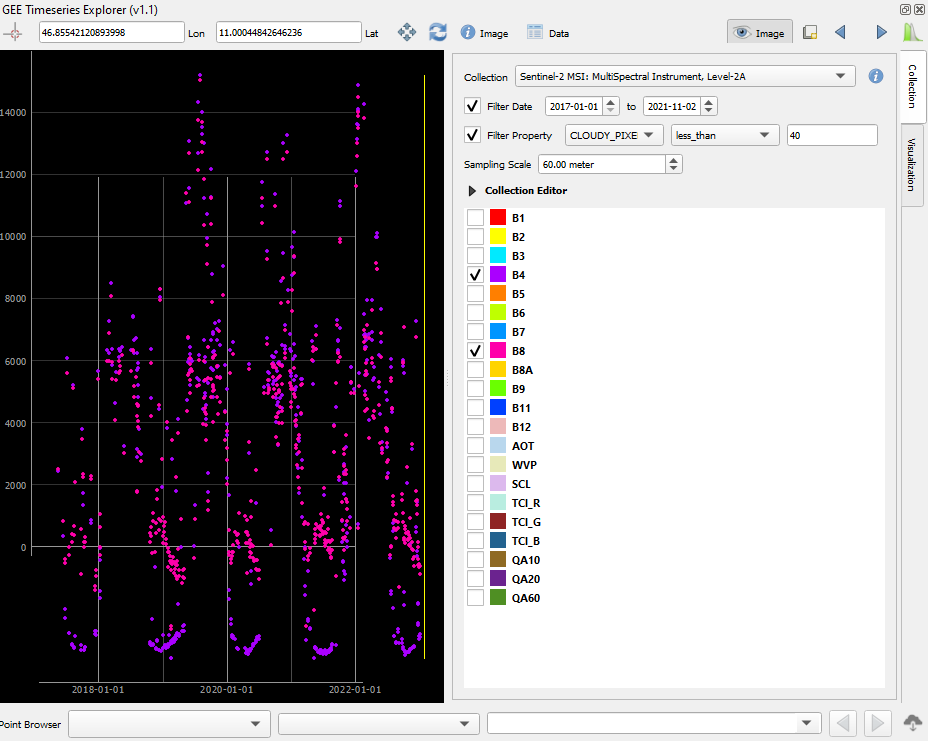Click the red B1 color swatch
This screenshot has height=741, width=928.
(x=498, y=218)
